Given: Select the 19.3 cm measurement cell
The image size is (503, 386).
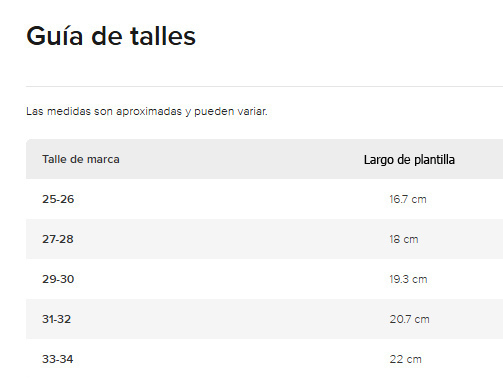Looking at the screenshot, I should point(408,279).
